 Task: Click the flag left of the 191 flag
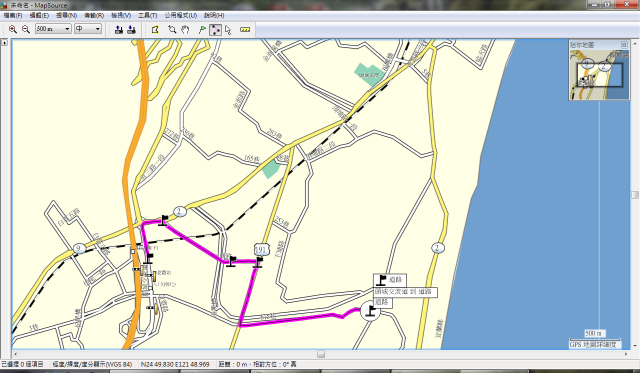pyautogui.click(x=231, y=261)
